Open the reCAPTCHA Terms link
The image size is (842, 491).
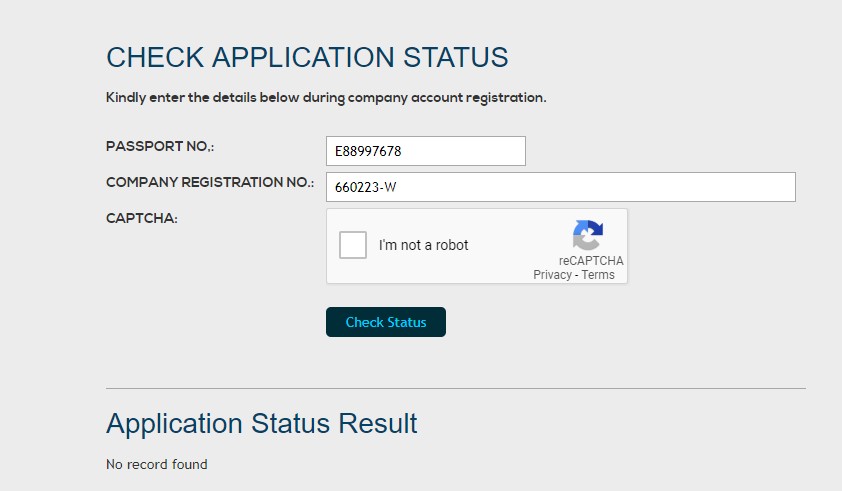click(x=598, y=275)
